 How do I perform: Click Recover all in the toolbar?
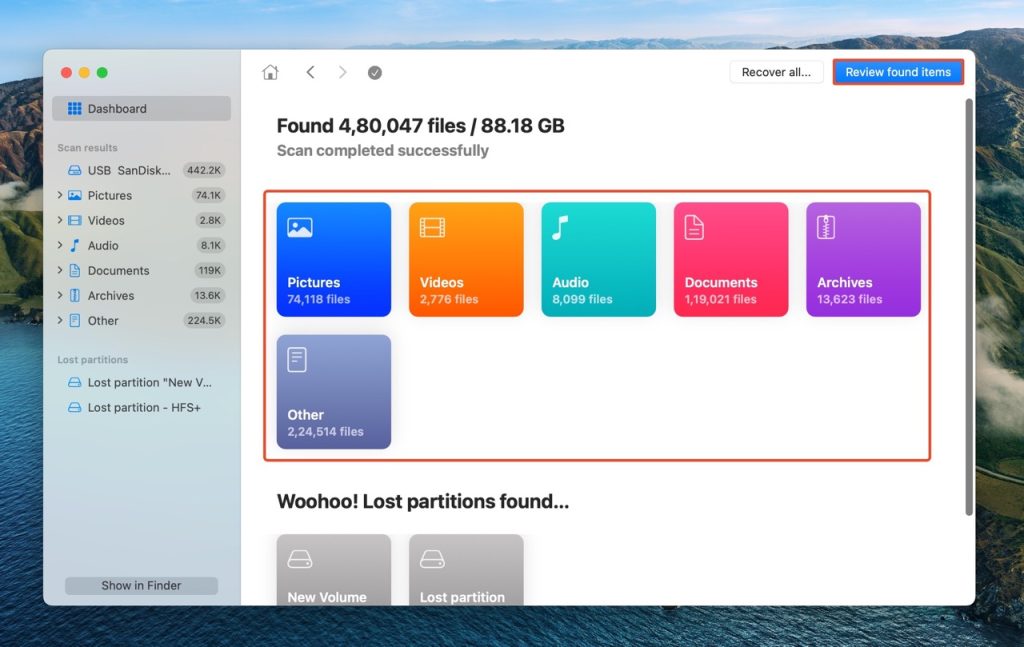[x=776, y=71]
